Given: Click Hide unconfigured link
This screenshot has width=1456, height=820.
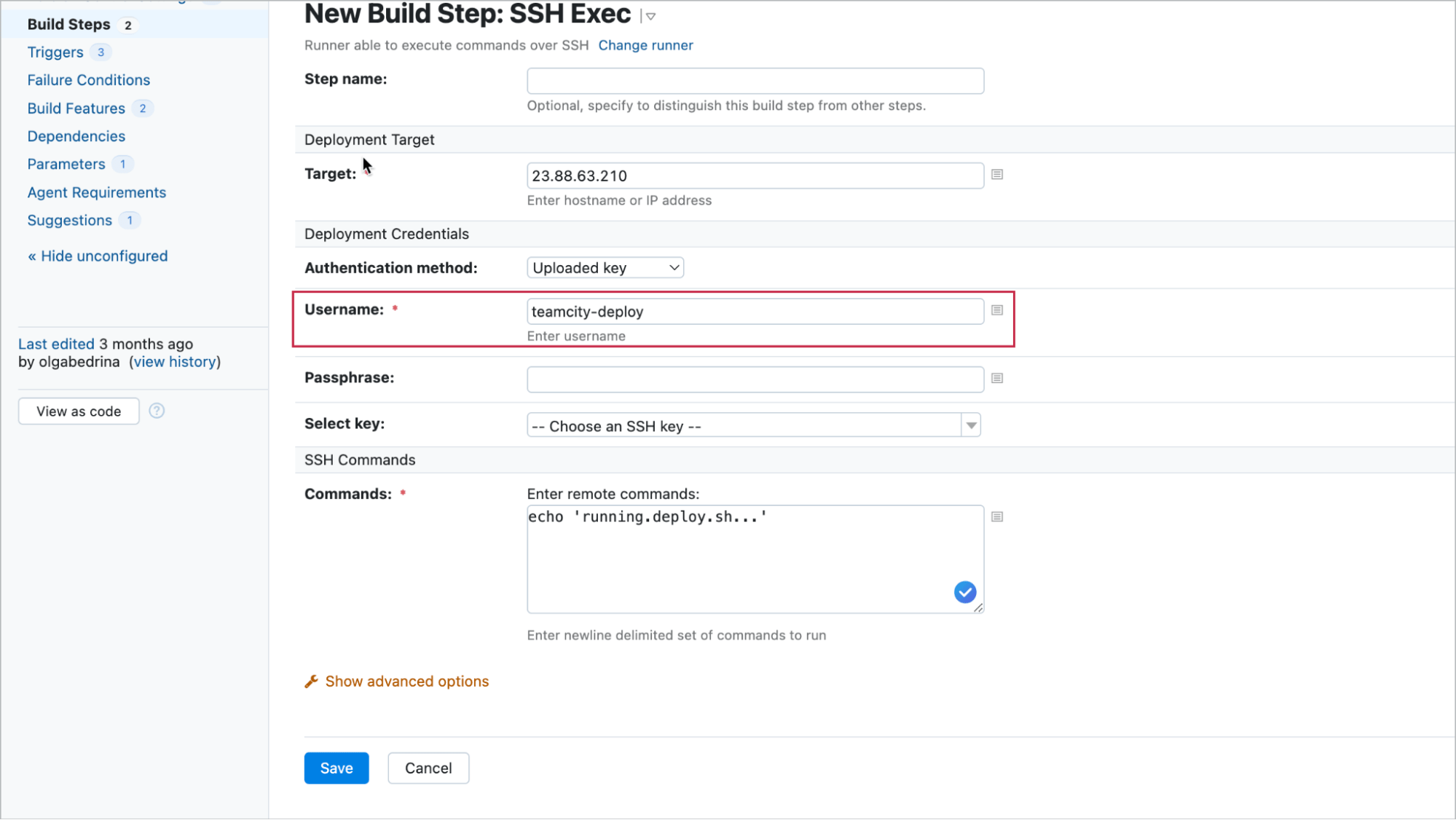Looking at the screenshot, I should coord(98,256).
